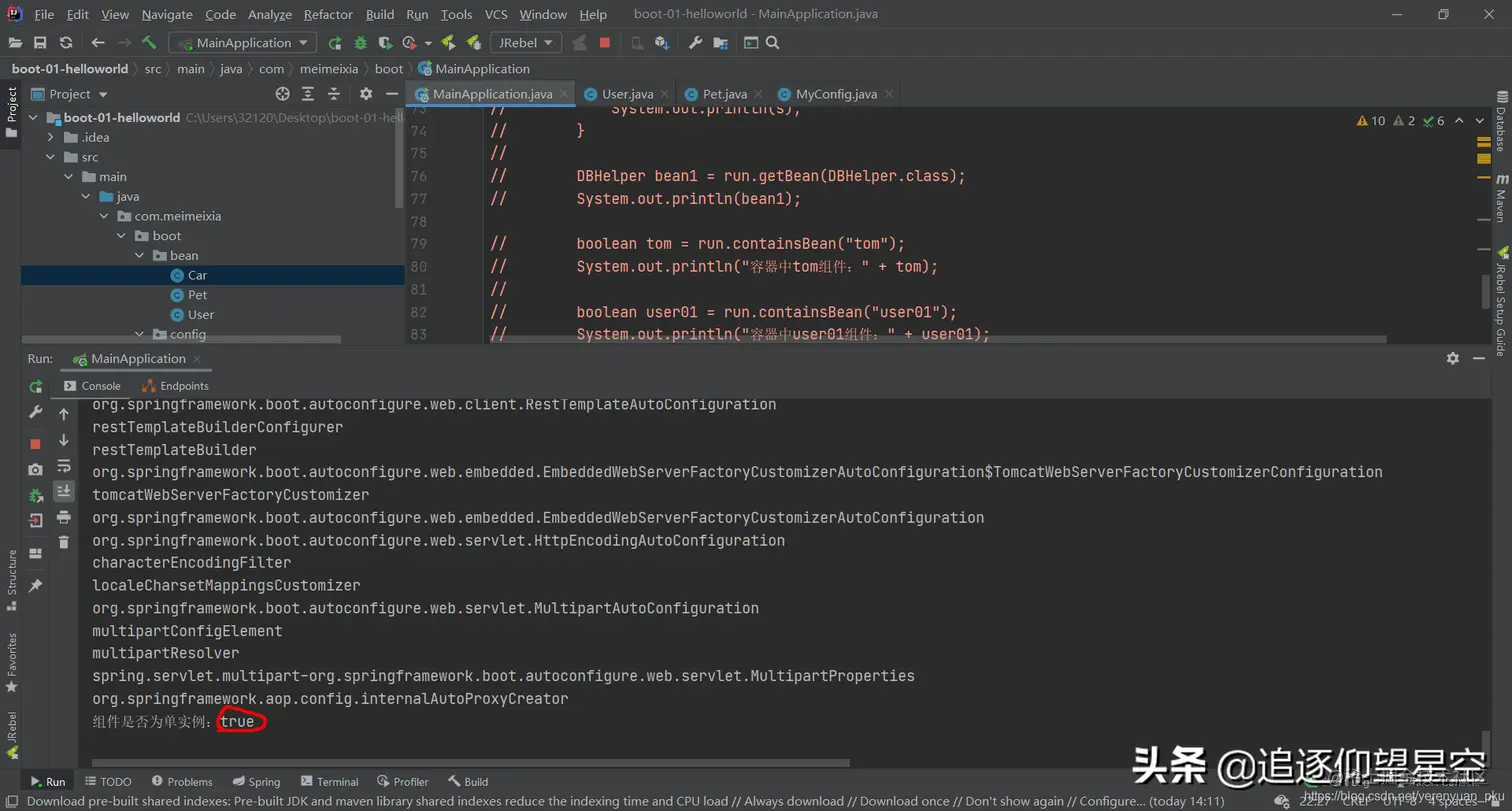Open the Console tab in Run panel
1512x811 pixels.
coord(92,386)
